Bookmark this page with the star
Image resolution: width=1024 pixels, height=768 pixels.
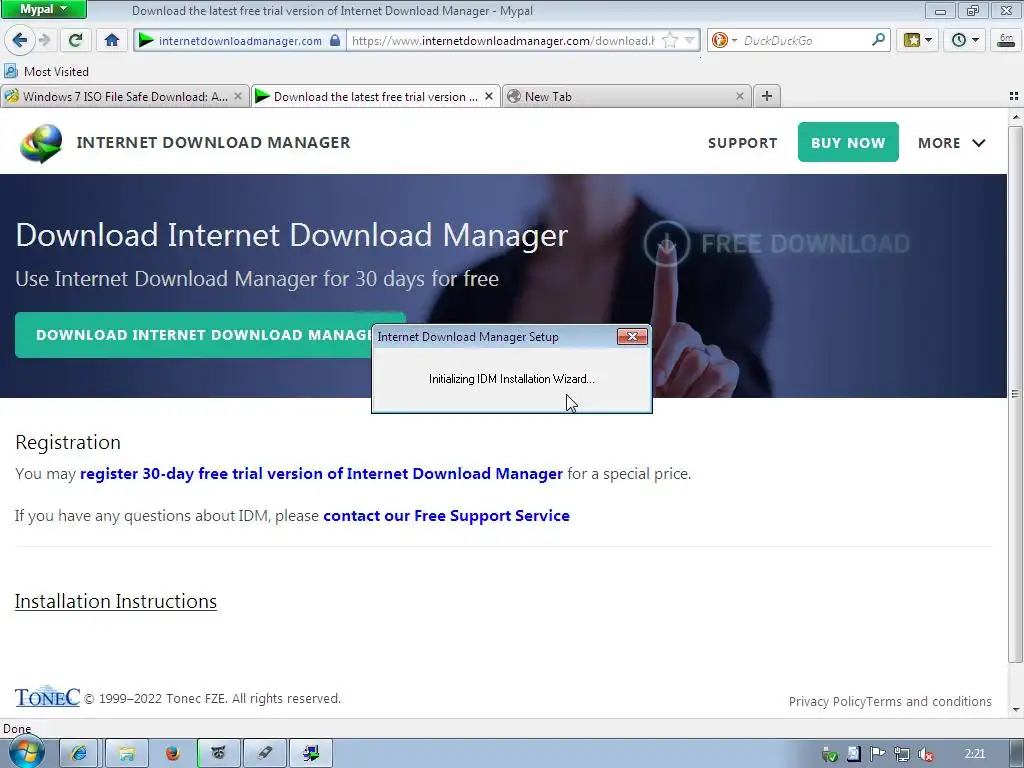[669, 40]
